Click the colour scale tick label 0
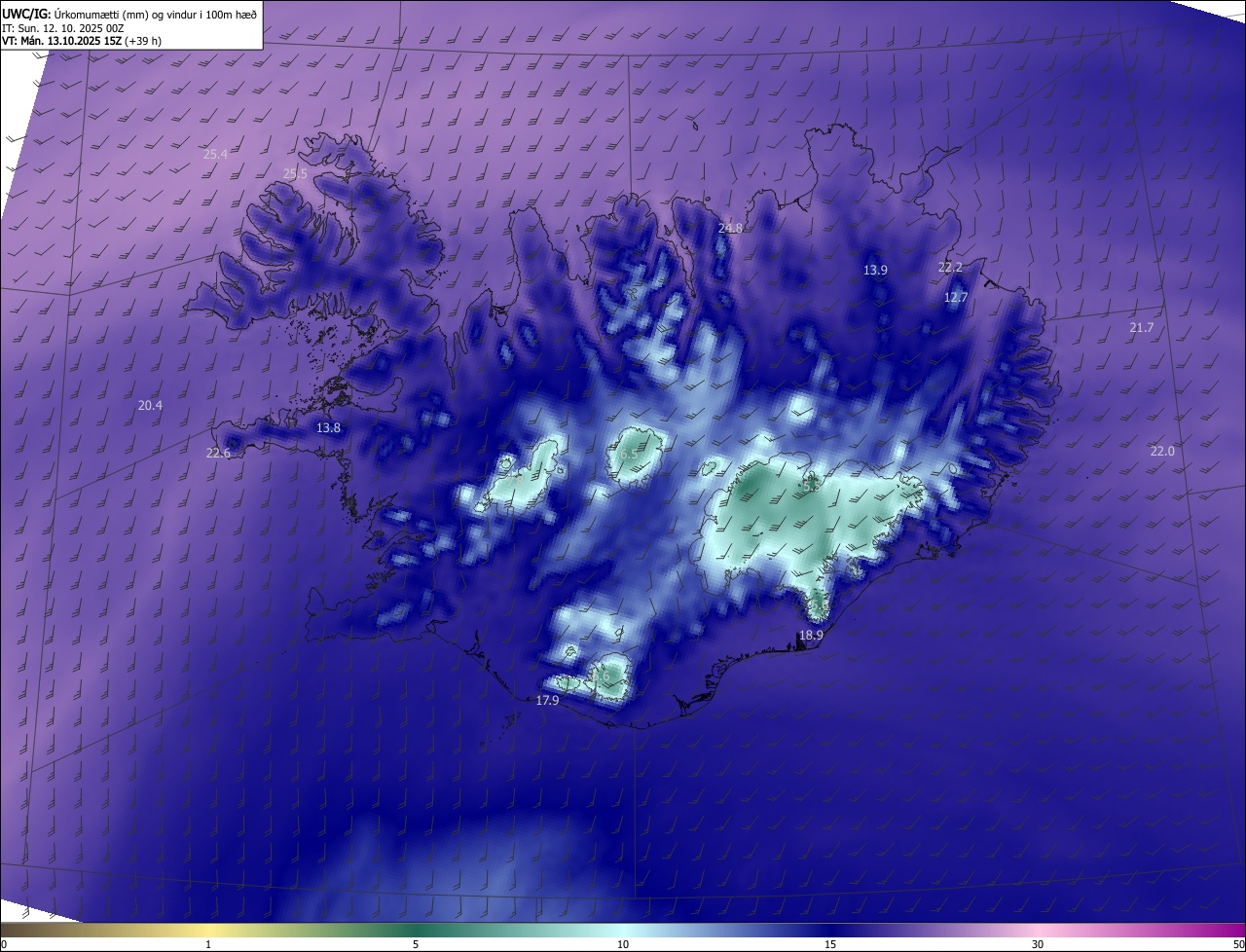The width and height of the screenshot is (1246, 952). pos(4,944)
